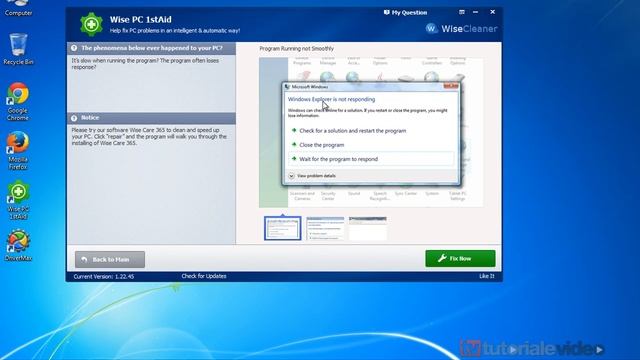Launch Mozilla Firefox from desktop

click(x=18, y=150)
